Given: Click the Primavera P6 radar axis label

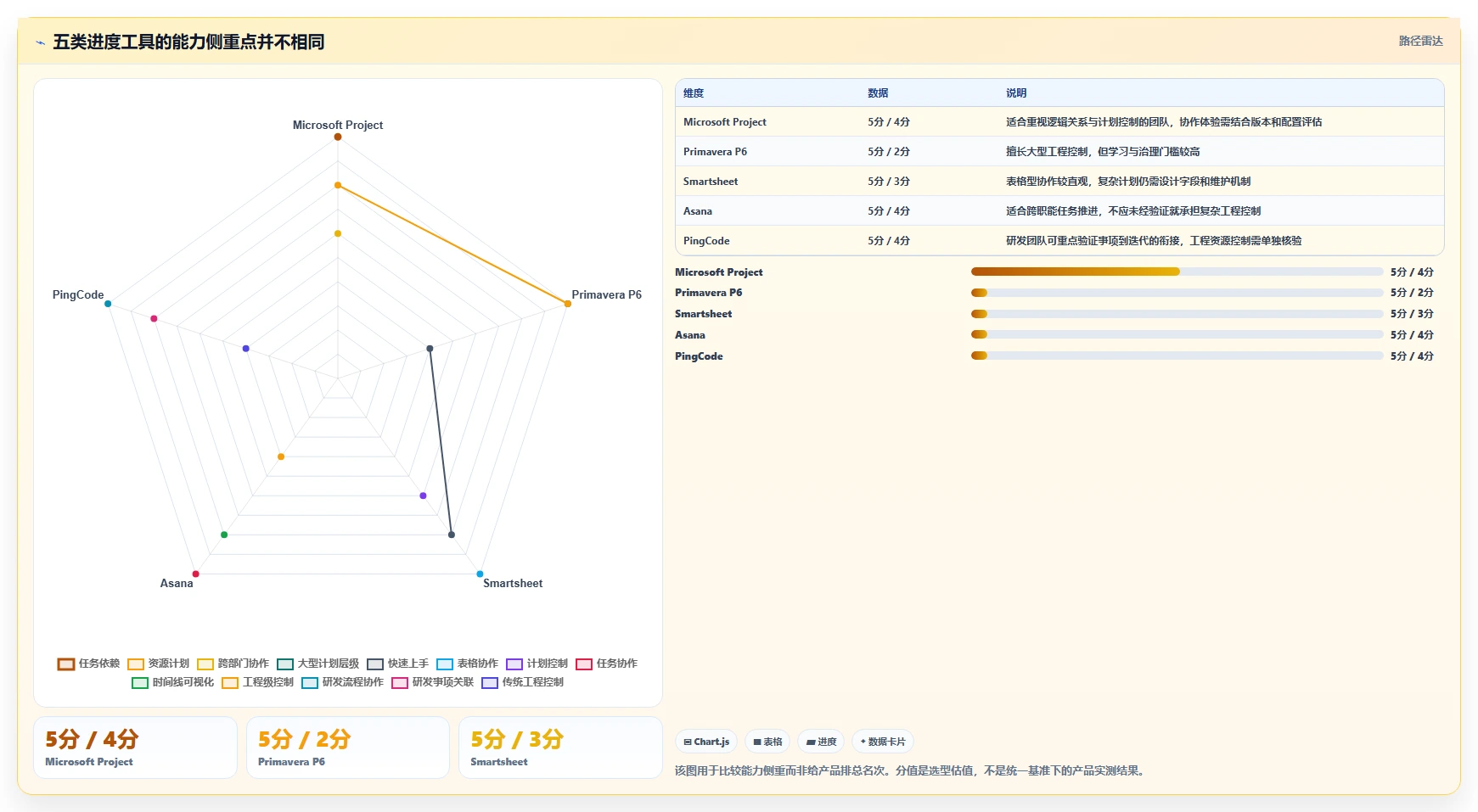Looking at the screenshot, I should pos(607,294).
